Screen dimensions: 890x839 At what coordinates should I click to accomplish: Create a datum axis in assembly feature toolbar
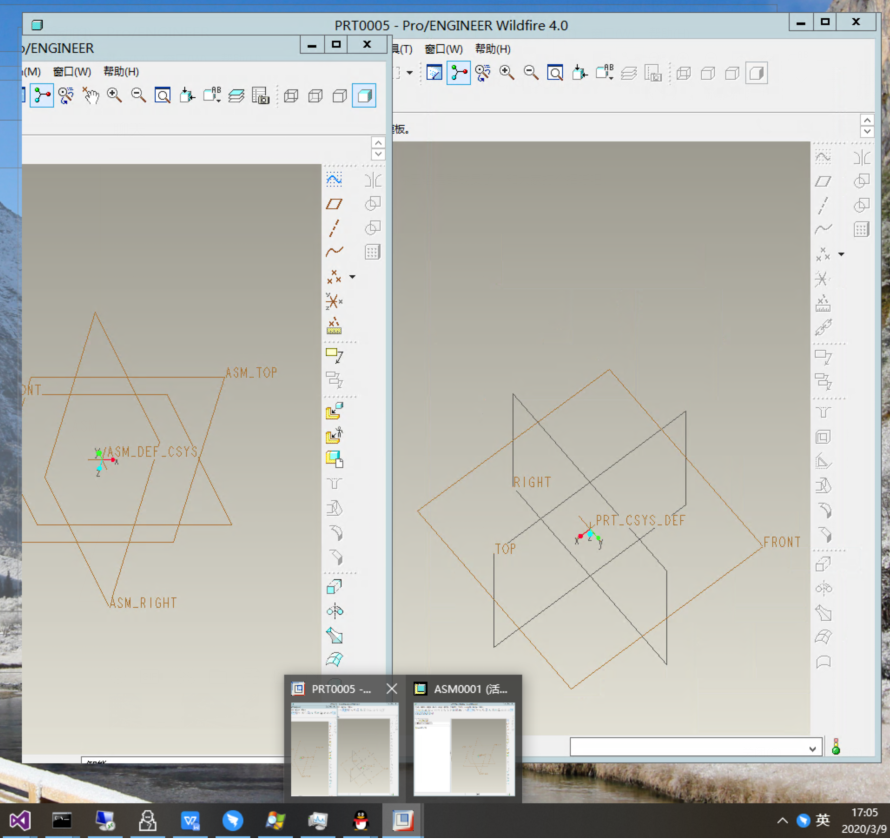tap(334, 228)
